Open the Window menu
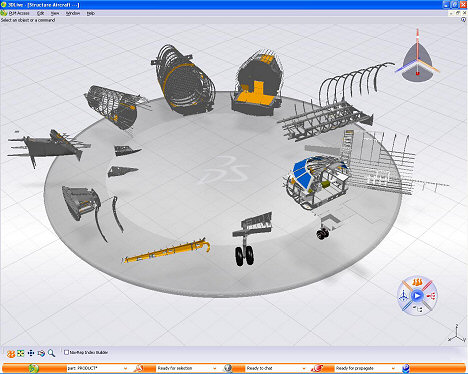 tap(73, 13)
